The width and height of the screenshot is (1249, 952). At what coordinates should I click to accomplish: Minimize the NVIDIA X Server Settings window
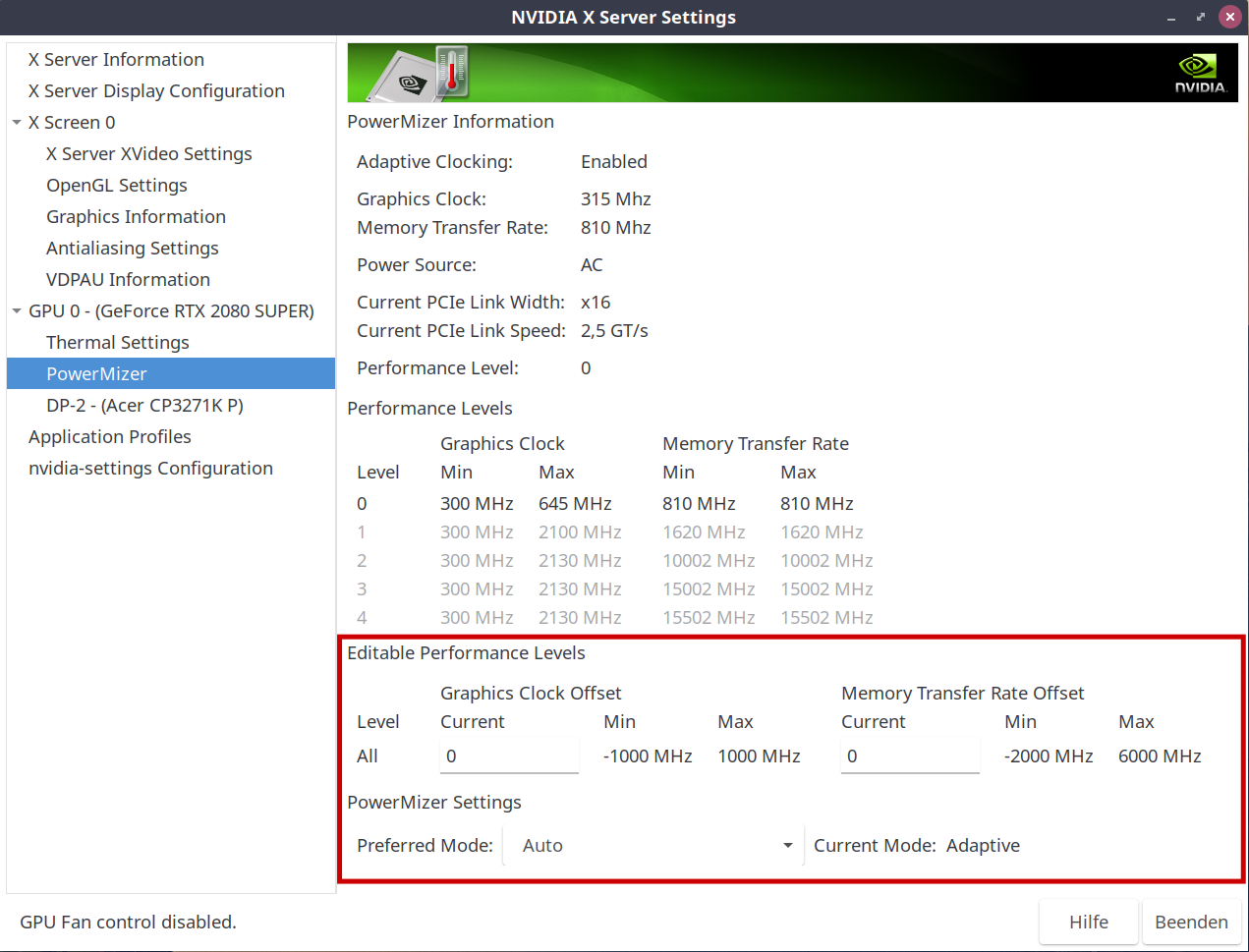point(1171,18)
